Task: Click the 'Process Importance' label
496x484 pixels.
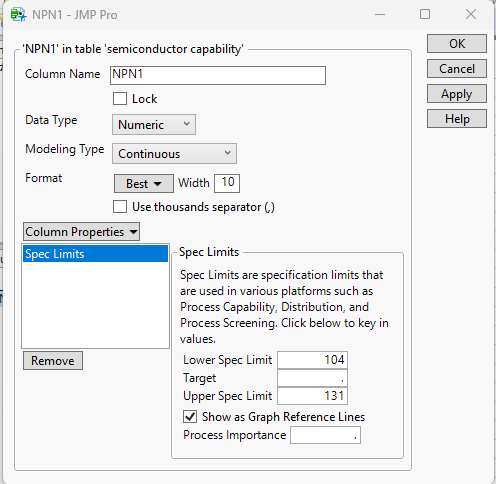Action: click(235, 435)
